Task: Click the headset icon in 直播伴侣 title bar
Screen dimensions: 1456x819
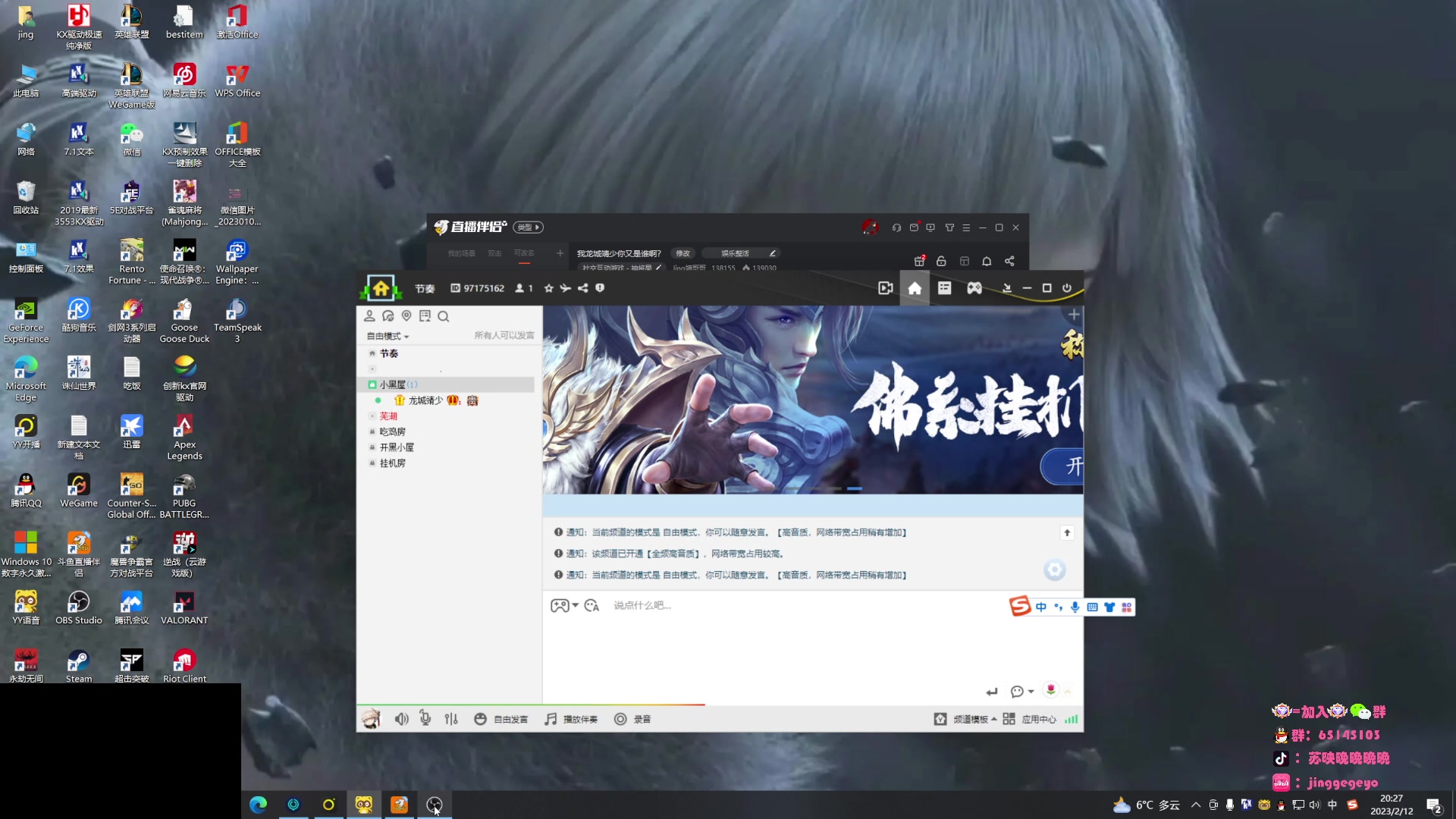Action: (896, 227)
